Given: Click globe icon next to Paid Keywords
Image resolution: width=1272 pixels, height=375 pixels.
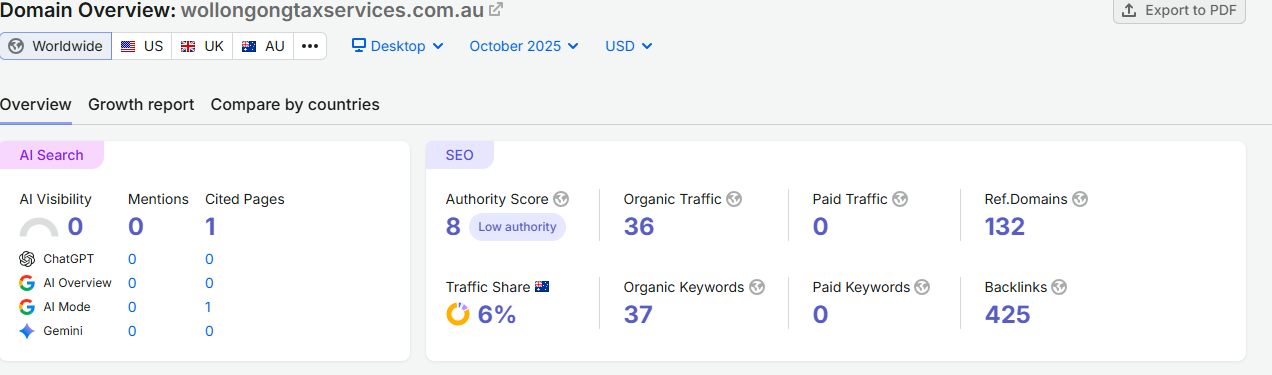Looking at the screenshot, I should click(x=922, y=287).
